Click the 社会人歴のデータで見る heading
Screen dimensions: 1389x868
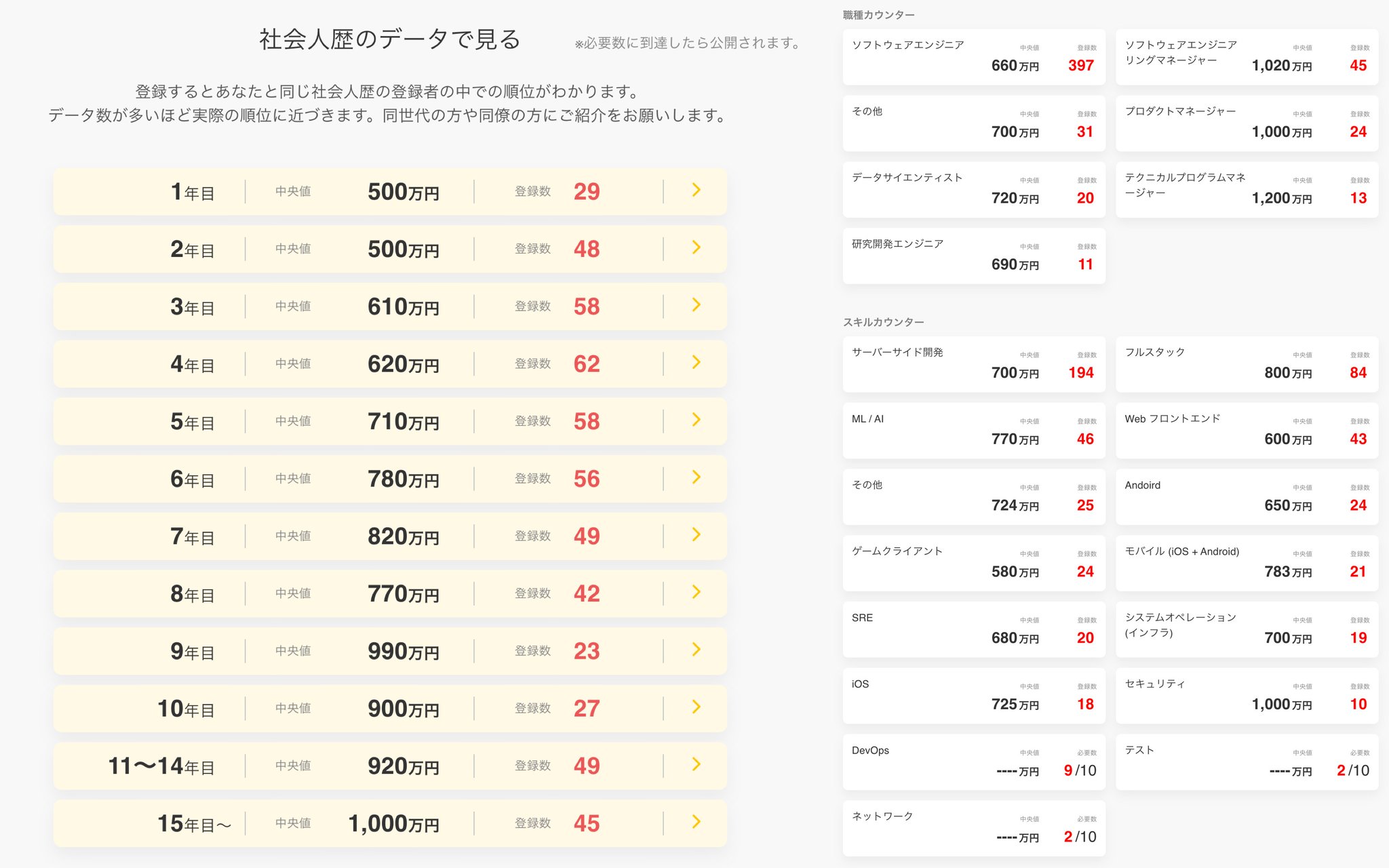click(x=390, y=39)
